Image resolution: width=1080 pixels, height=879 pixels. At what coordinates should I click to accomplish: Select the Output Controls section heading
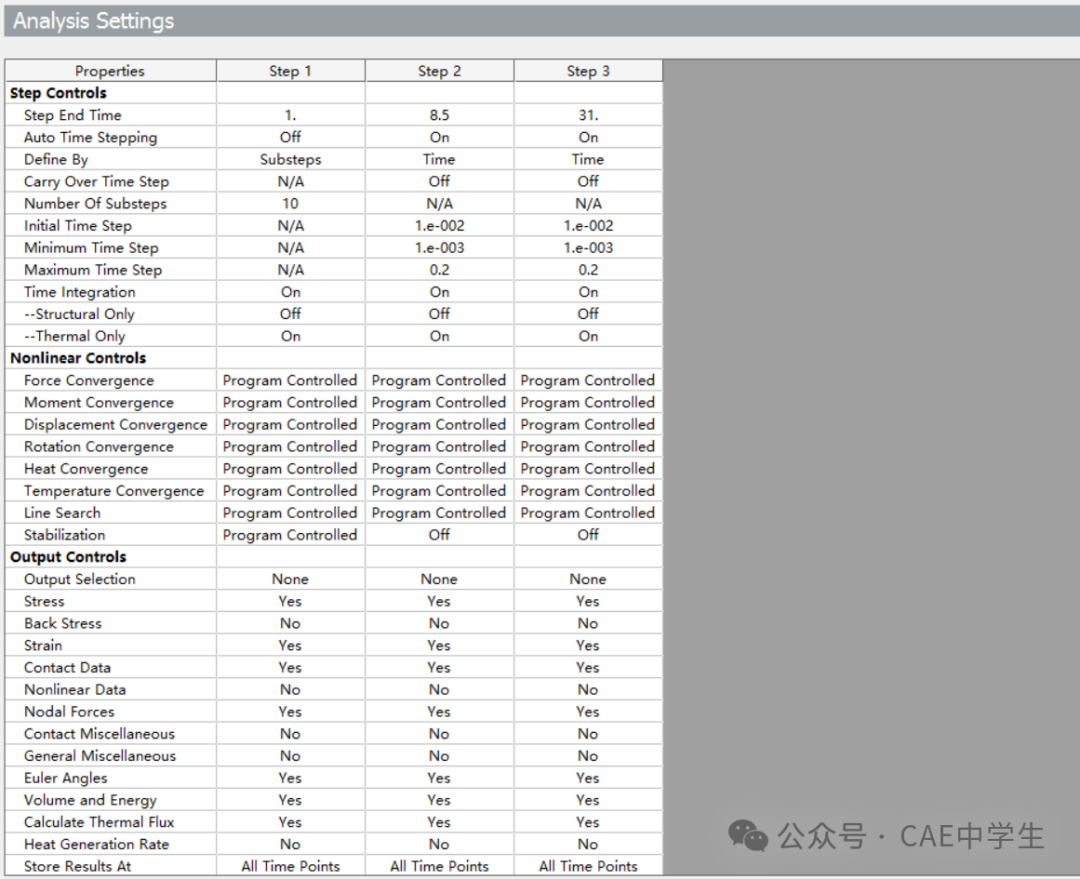pyautogui.click(x=68, y=557)
